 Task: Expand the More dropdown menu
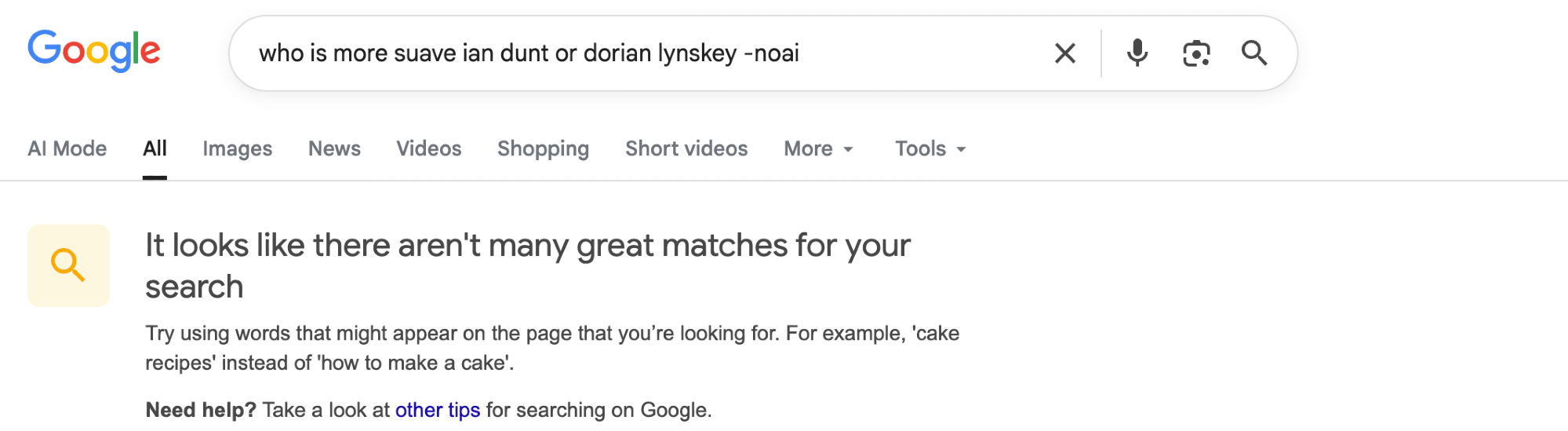(x=818, y=148)
